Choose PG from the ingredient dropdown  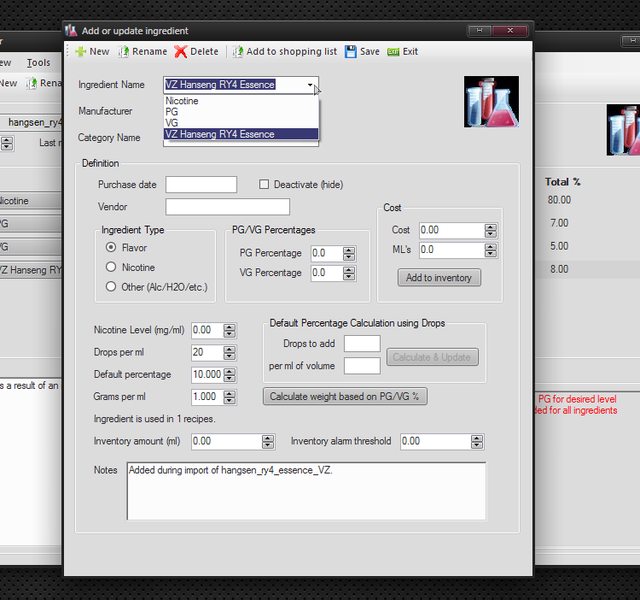pyautogui.click(x=171, y=112)
